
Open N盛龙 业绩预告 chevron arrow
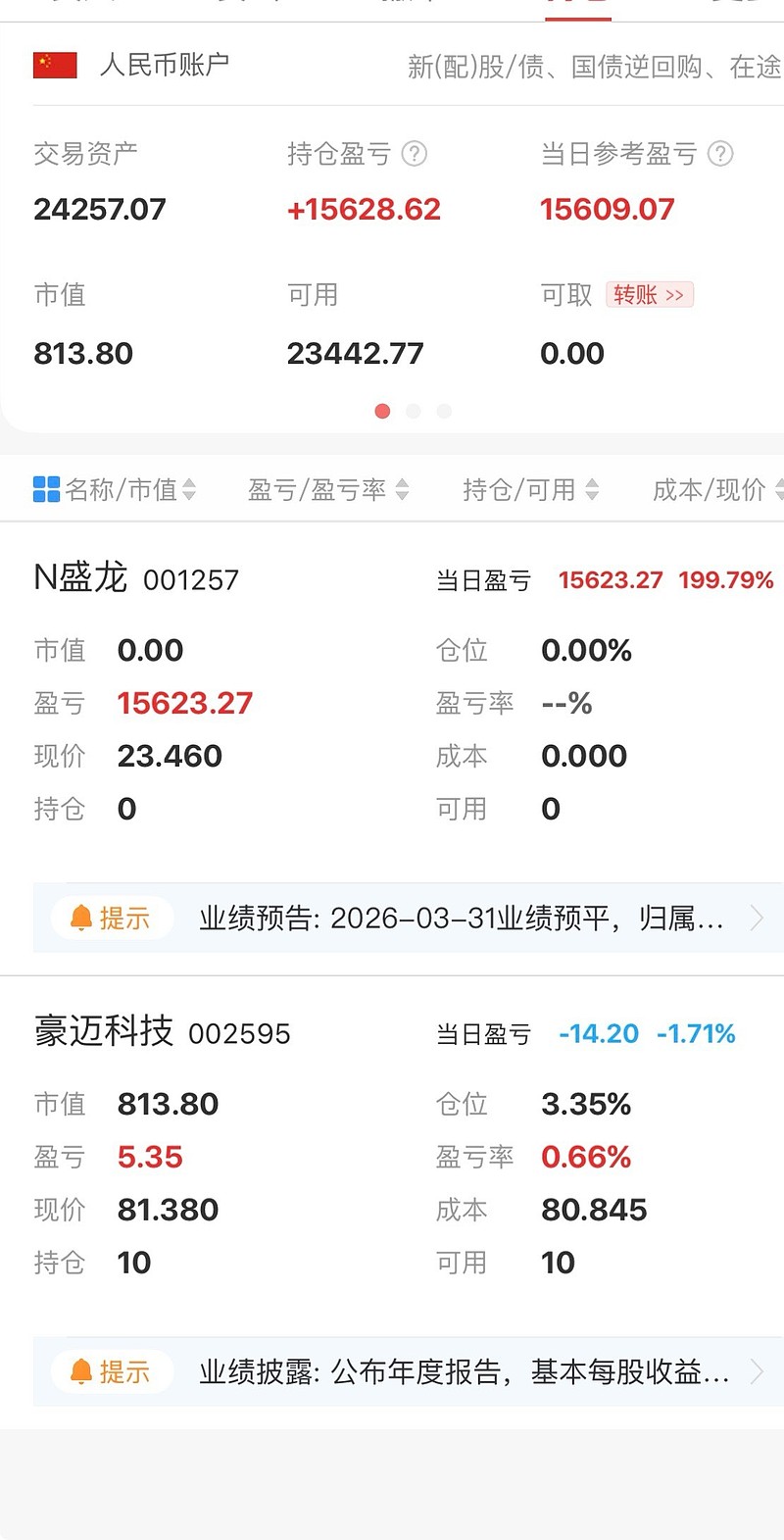click(x=757, y=919)
